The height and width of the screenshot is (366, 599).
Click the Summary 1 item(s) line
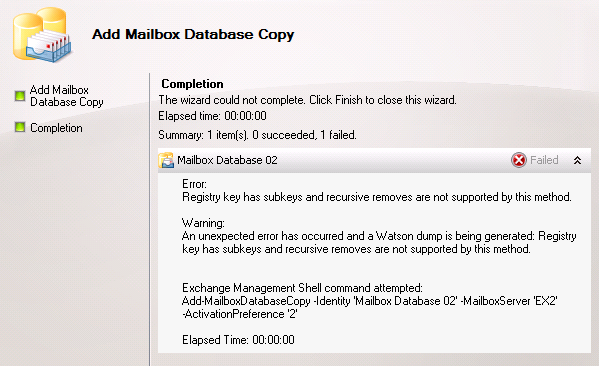(257, 135)
